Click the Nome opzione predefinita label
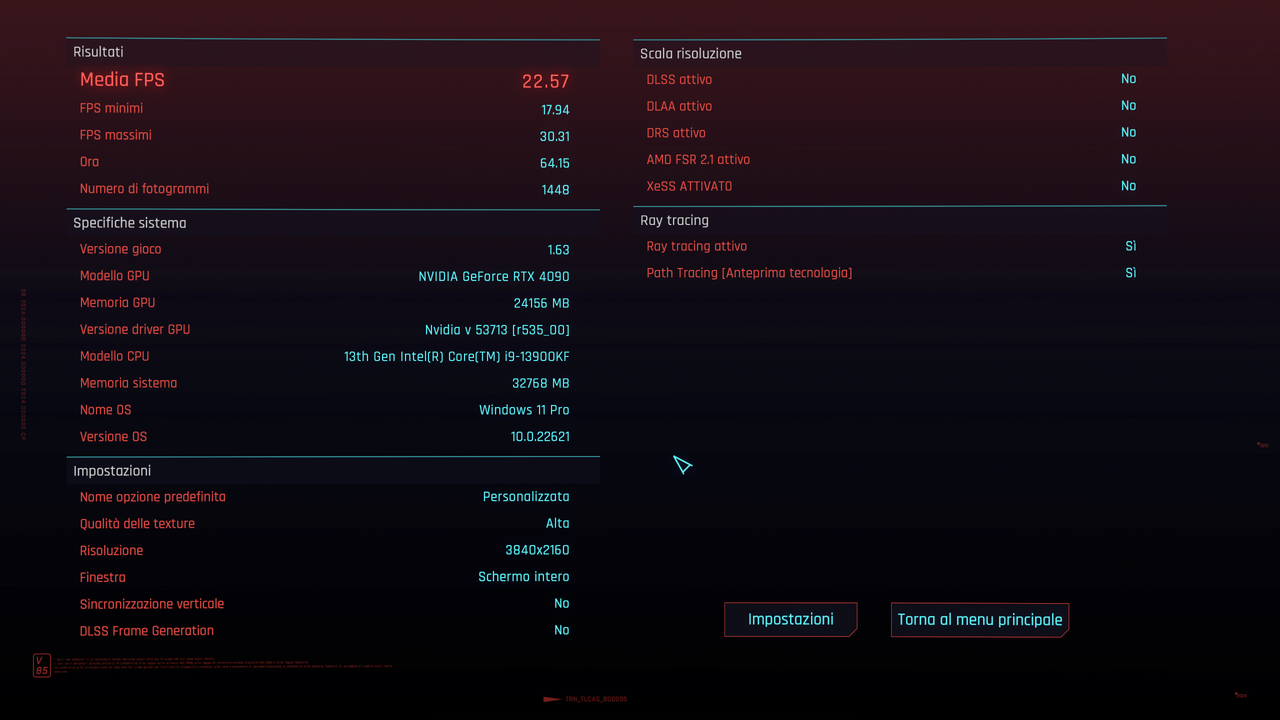The width and height of the screenshot is (1280, 720). click(x=153, y=497)
